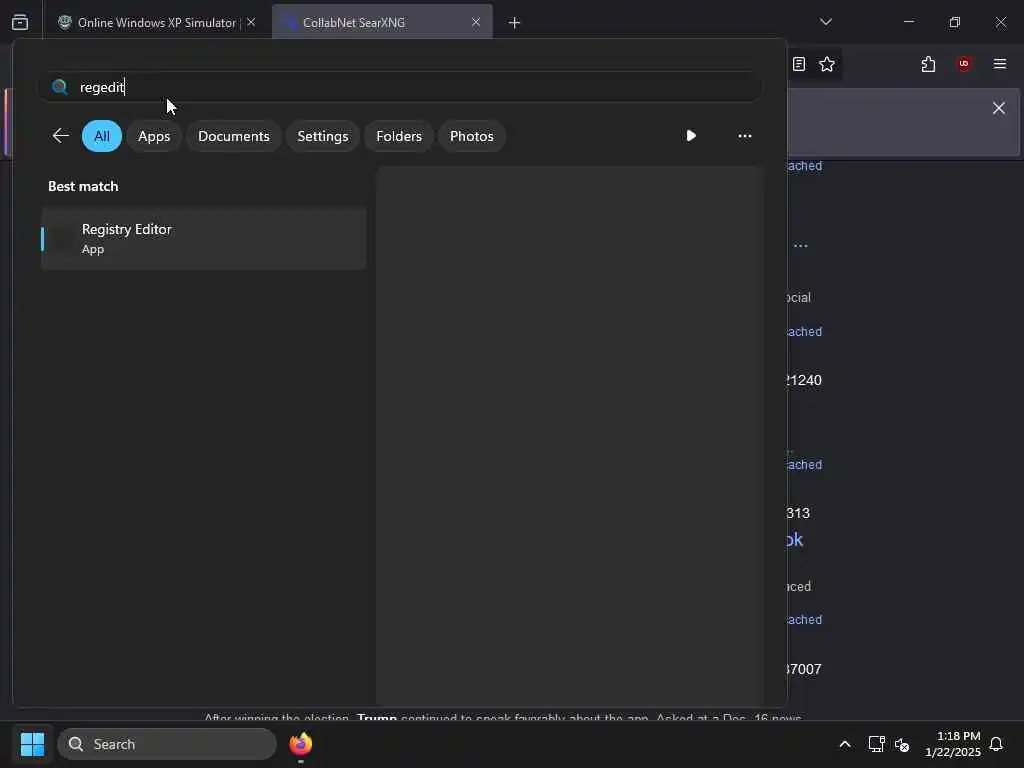Switch to the Folders search filter
Screen dimensions: 1024x768
pyautogui.click(x=399, y=136)
